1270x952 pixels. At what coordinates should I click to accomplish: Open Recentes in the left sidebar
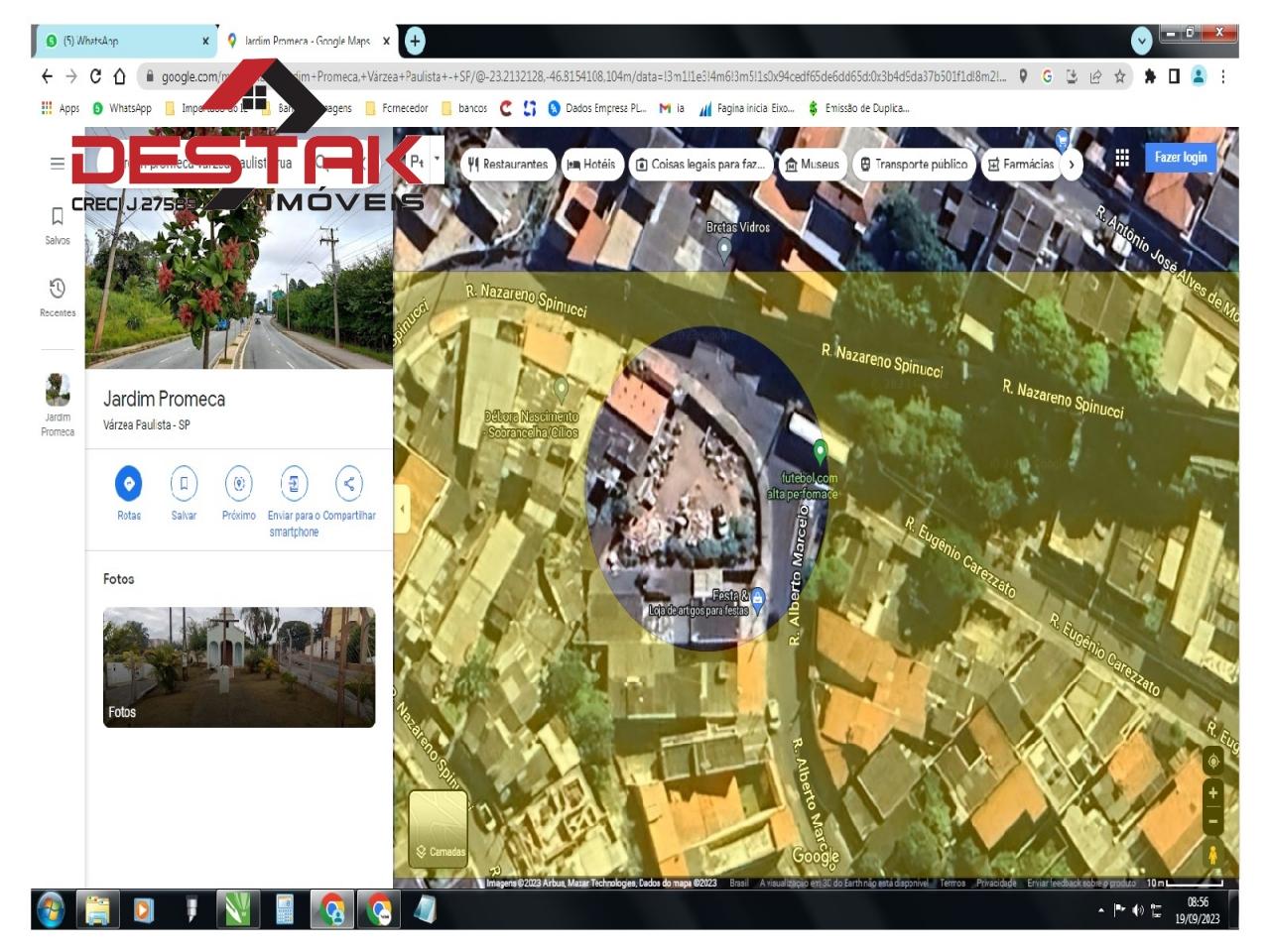[x=58, y=297]
